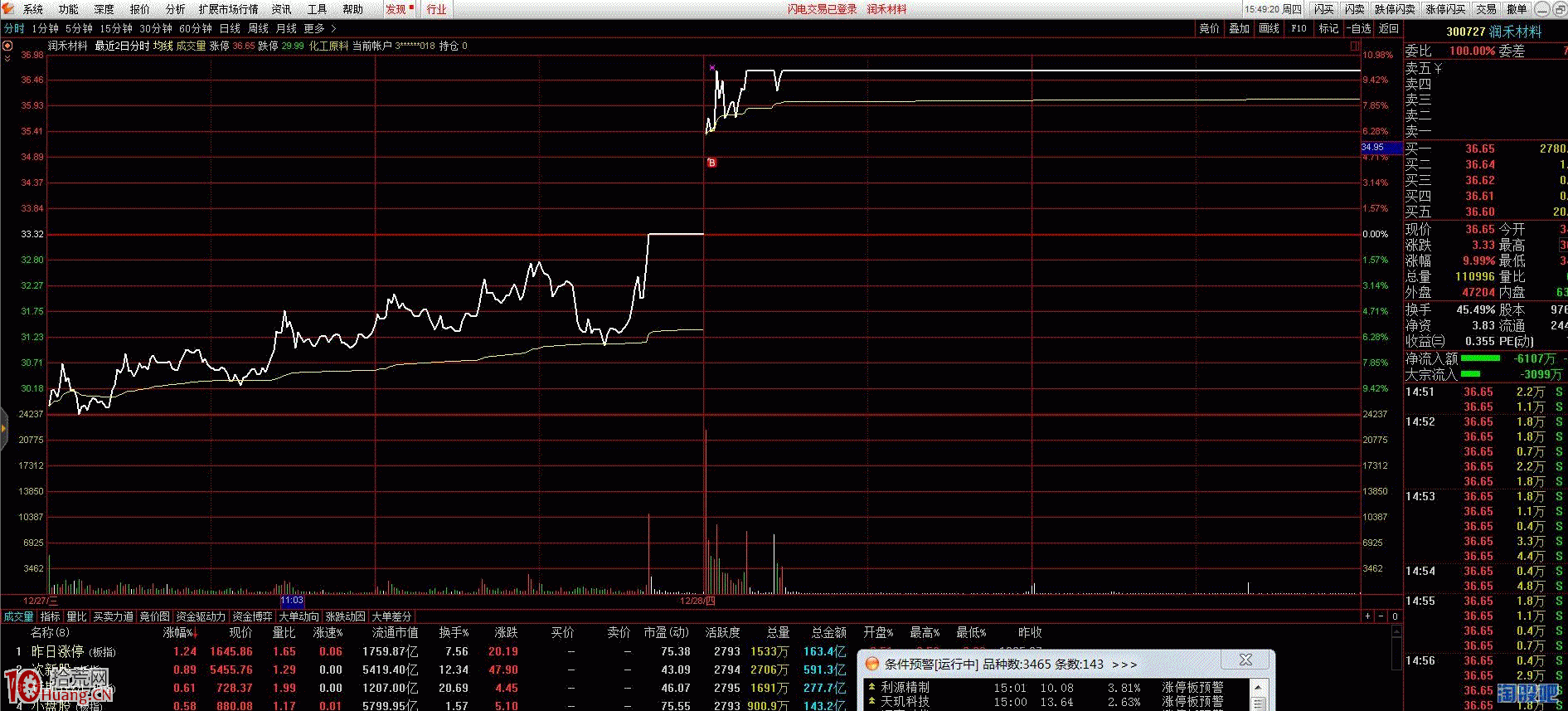Select the 分时 timeframe tab
This screenshot has width=1568, height=711.
tap(14, 28)
